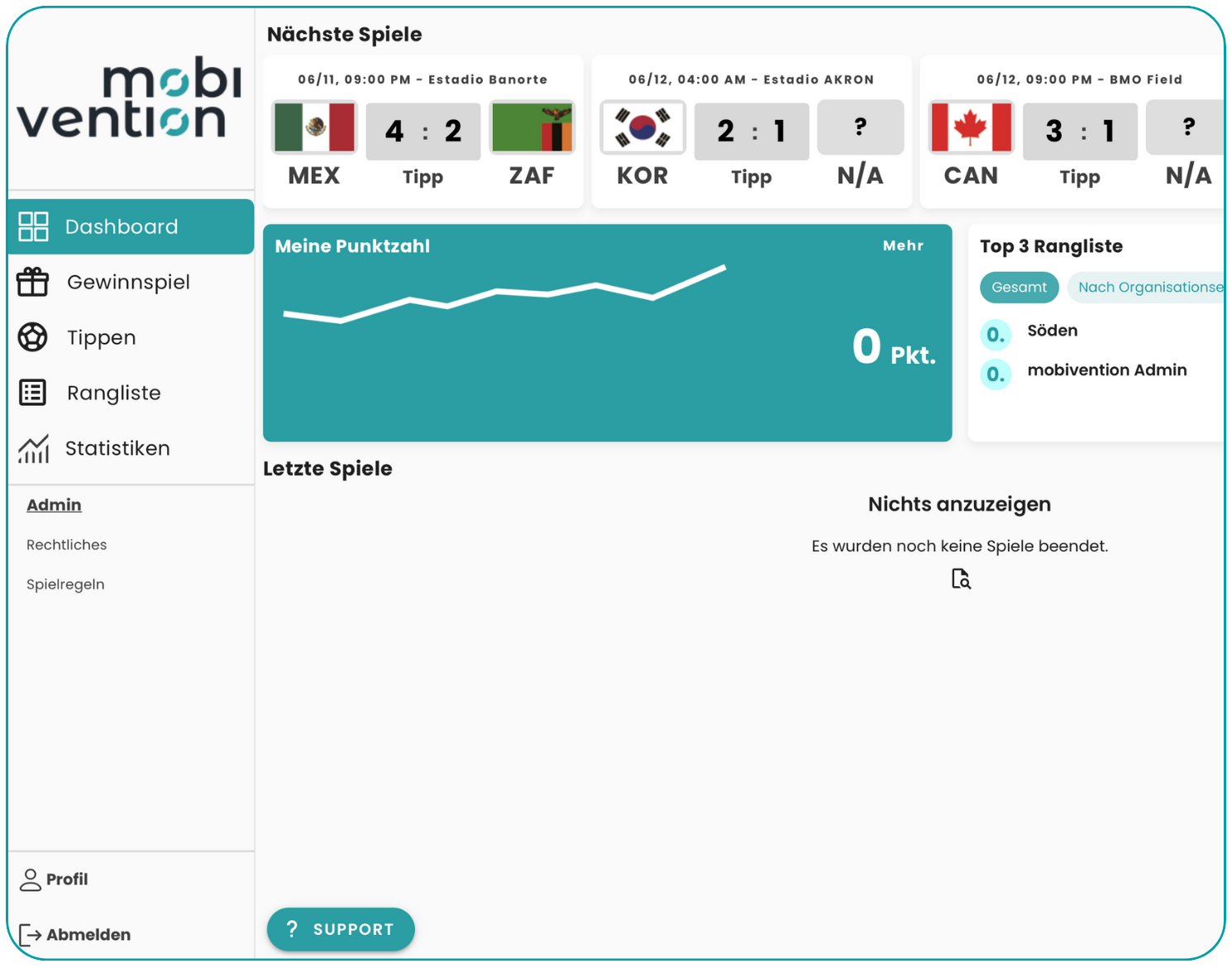
Task: Click the Profil person icon
Action: tap(30, 880)
